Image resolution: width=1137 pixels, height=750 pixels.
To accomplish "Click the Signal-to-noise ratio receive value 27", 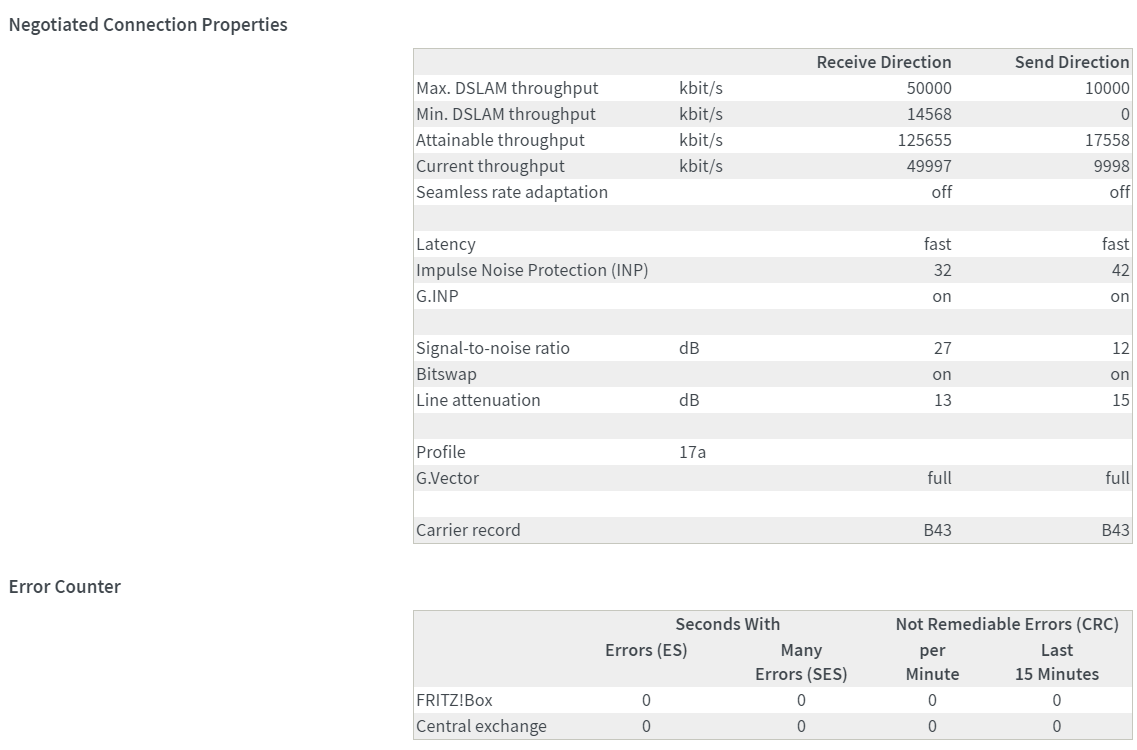I will coord(942,348).
